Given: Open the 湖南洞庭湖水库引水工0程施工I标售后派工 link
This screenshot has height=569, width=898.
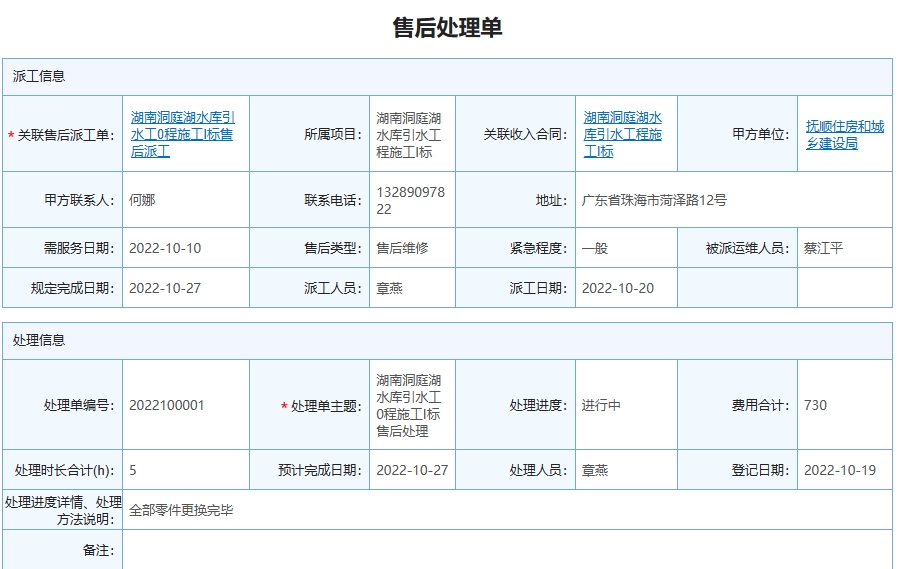Looking at the screenshot, I should (x=183, y=135).
